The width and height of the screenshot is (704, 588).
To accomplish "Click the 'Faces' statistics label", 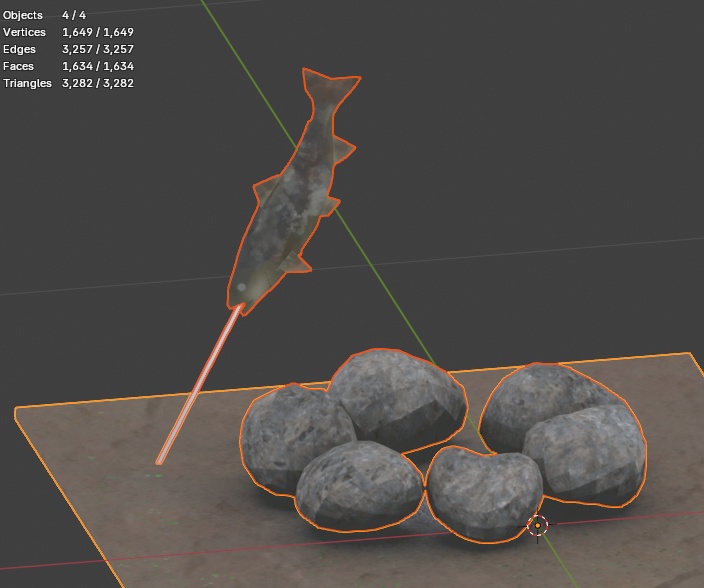I will point(18,66).
